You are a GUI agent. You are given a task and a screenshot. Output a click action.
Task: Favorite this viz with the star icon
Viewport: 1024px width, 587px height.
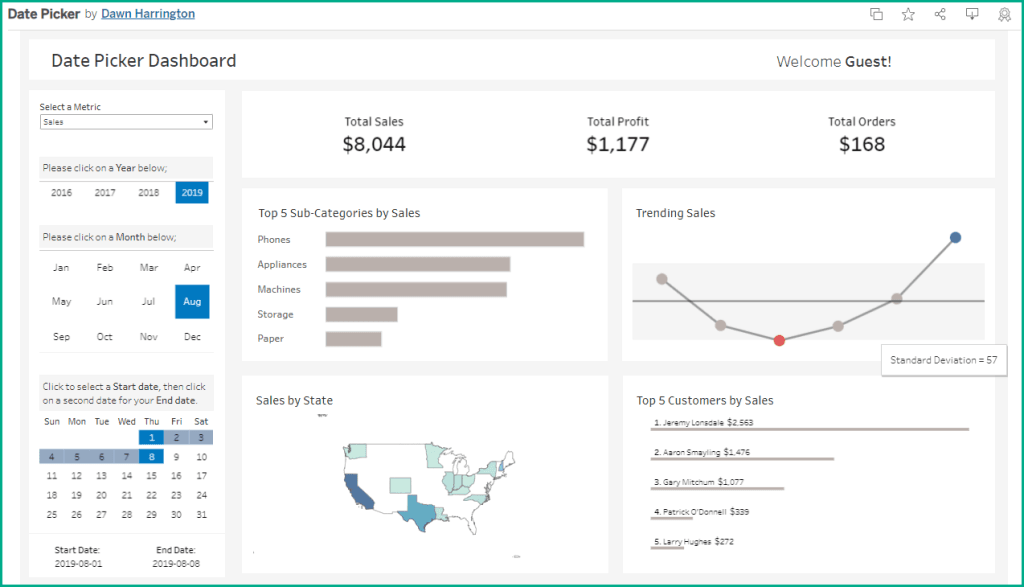908,14
